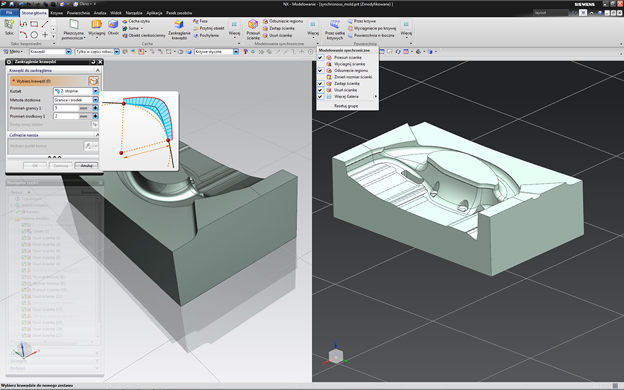Select the Wyciągnij extrude tool
The image size is (624, 390).
tap(96, 28)
